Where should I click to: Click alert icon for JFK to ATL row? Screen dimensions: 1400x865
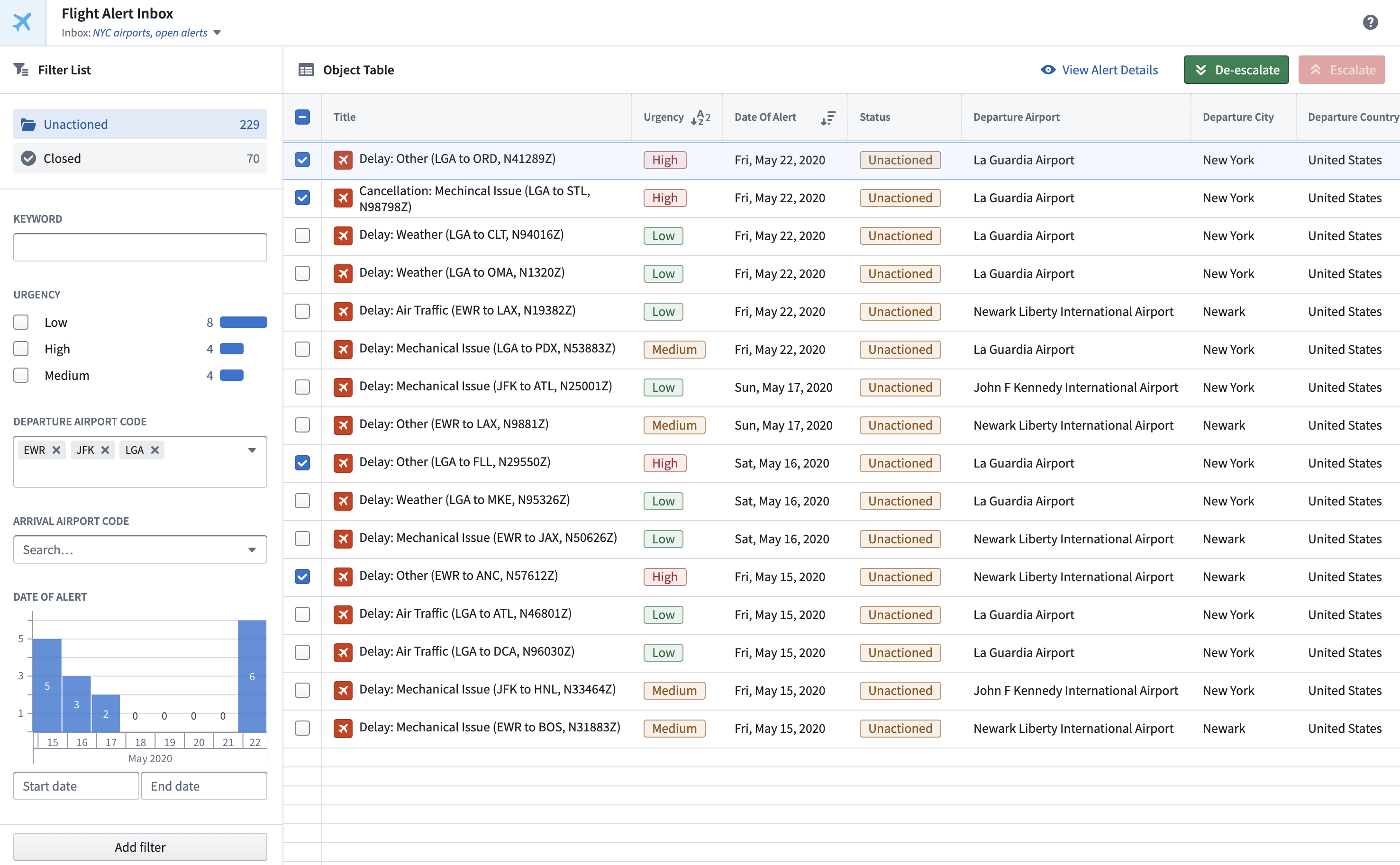pyautogui.click(x=343, y=387)
